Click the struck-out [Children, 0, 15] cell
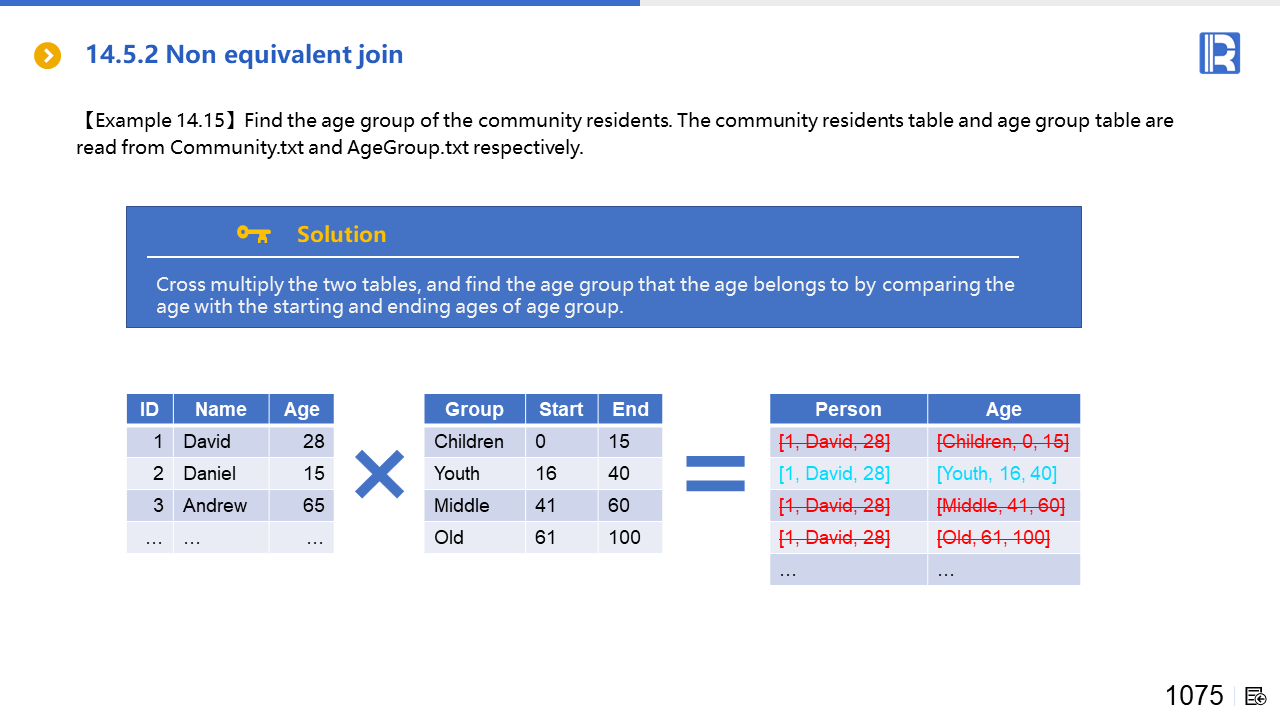The width and height of the screenshot is (1280, 720). pos(1002,441)
